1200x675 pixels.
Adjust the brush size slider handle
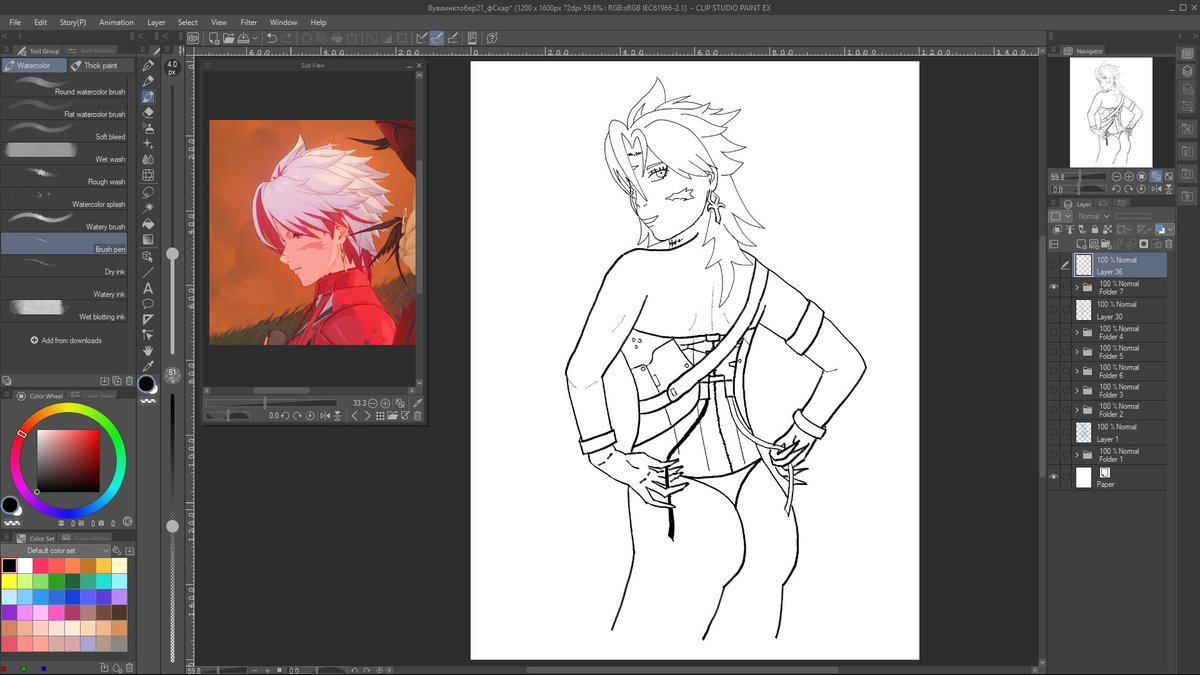point(172,255)
